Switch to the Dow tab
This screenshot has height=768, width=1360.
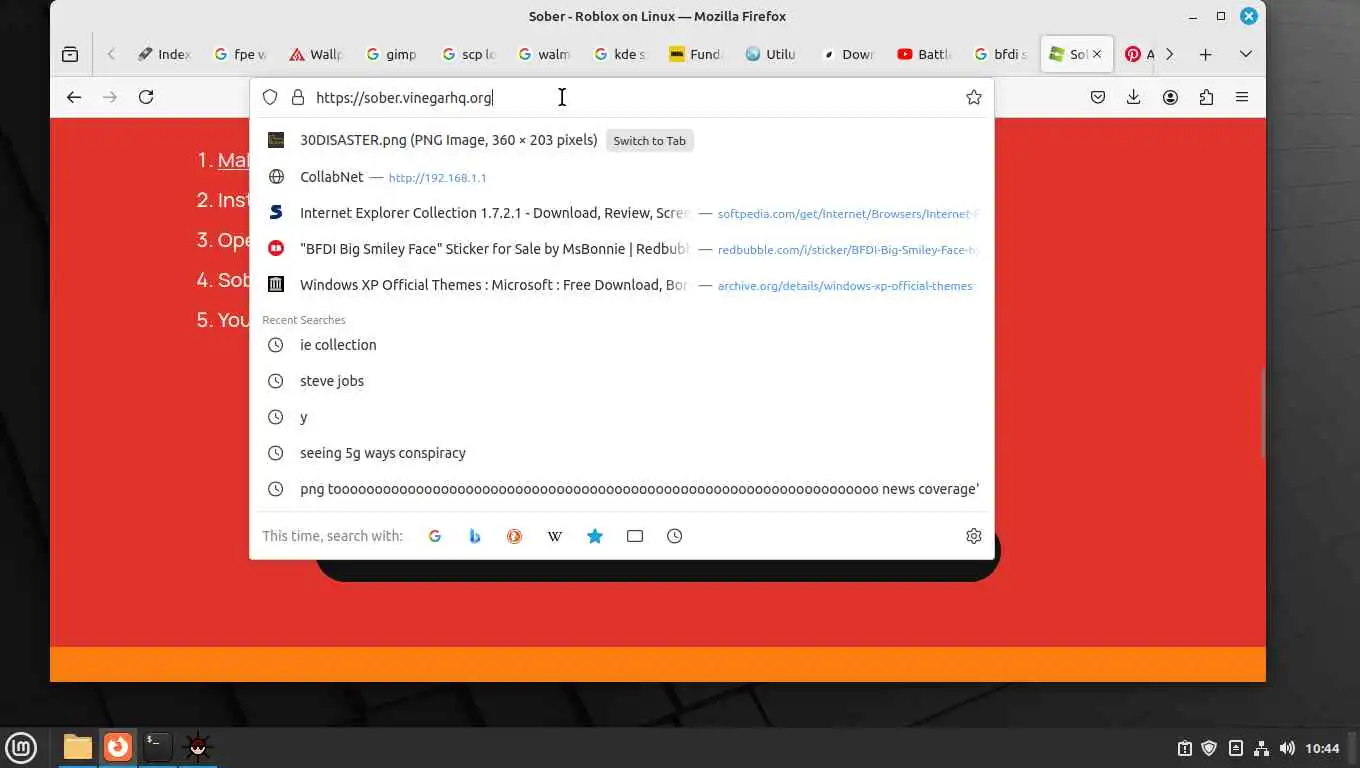click(848, 55)
